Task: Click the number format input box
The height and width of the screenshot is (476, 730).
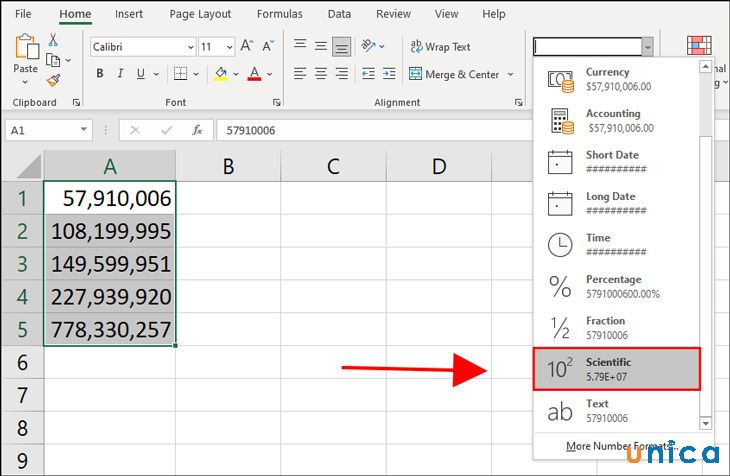Action: click(588, 47)
